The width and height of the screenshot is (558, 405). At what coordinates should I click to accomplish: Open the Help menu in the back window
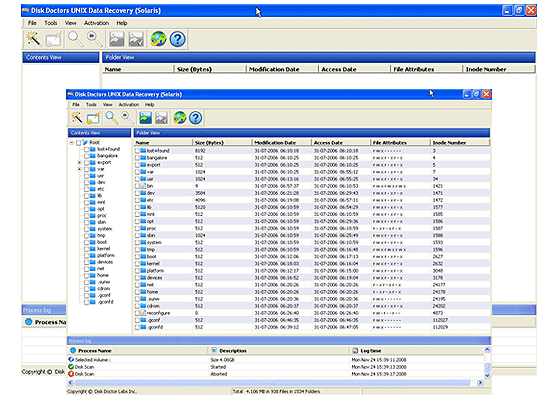coord(122,23)
